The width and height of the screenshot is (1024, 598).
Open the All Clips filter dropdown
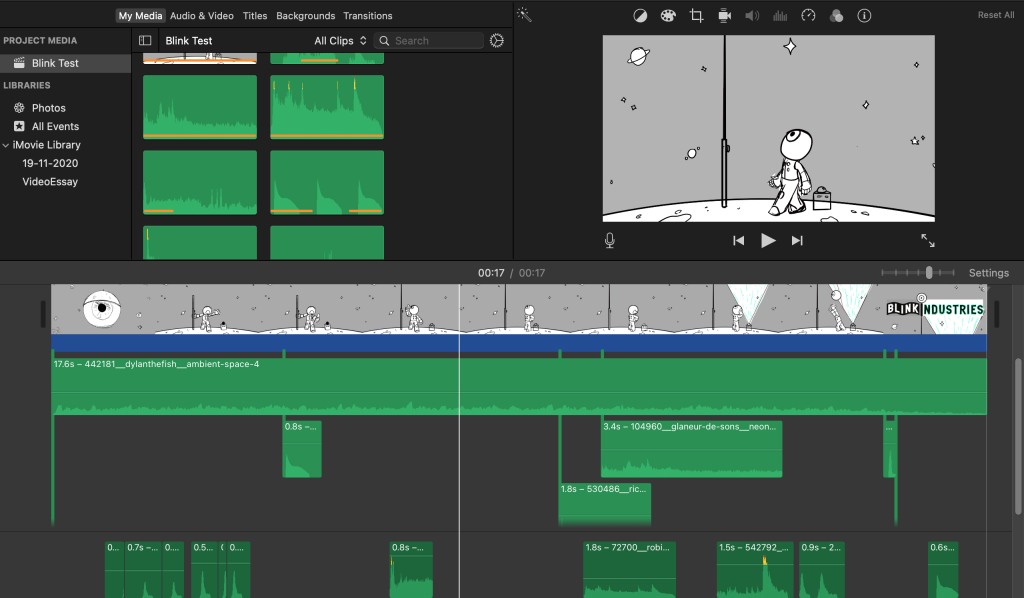340,41
